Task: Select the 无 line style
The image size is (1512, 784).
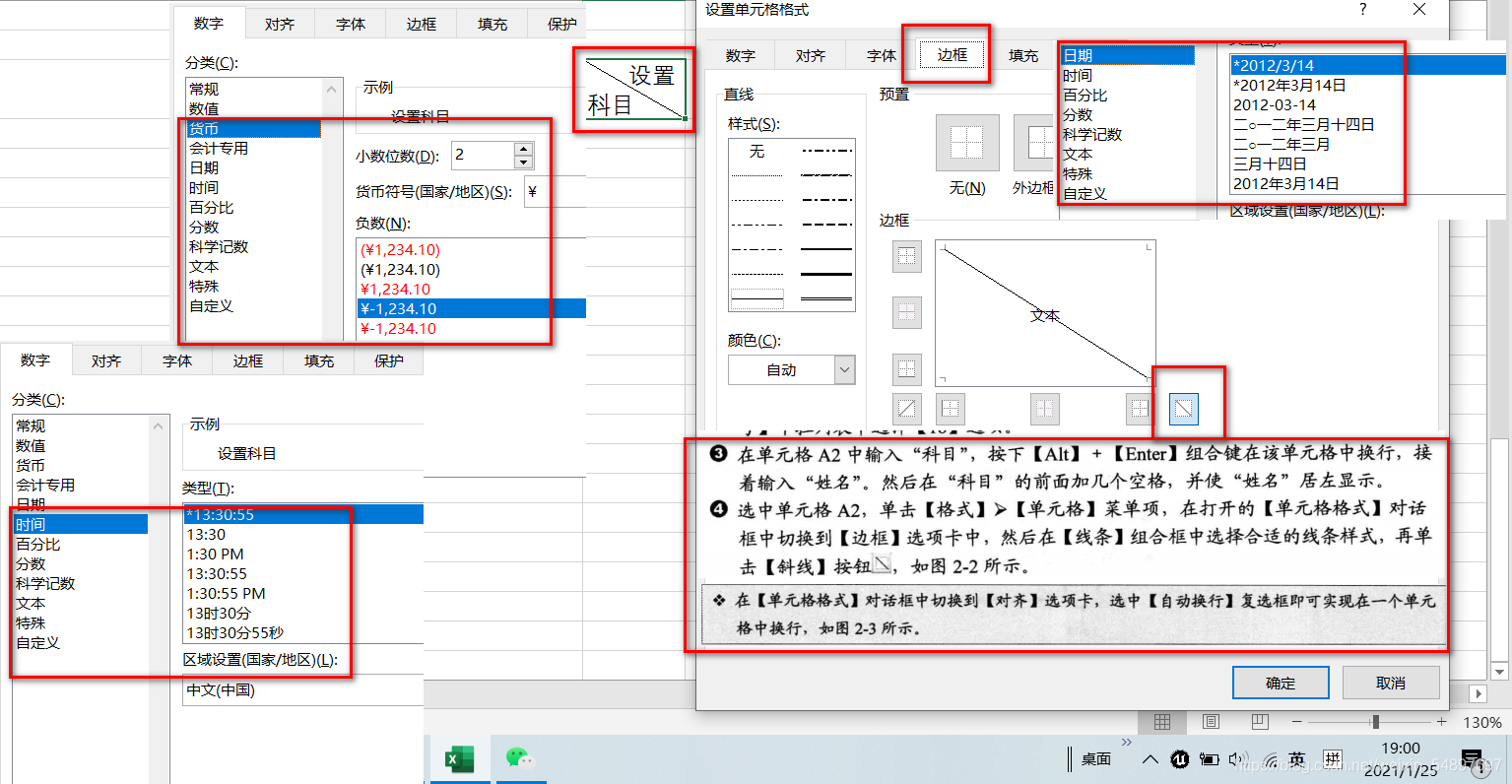Action: pos(756,151)
